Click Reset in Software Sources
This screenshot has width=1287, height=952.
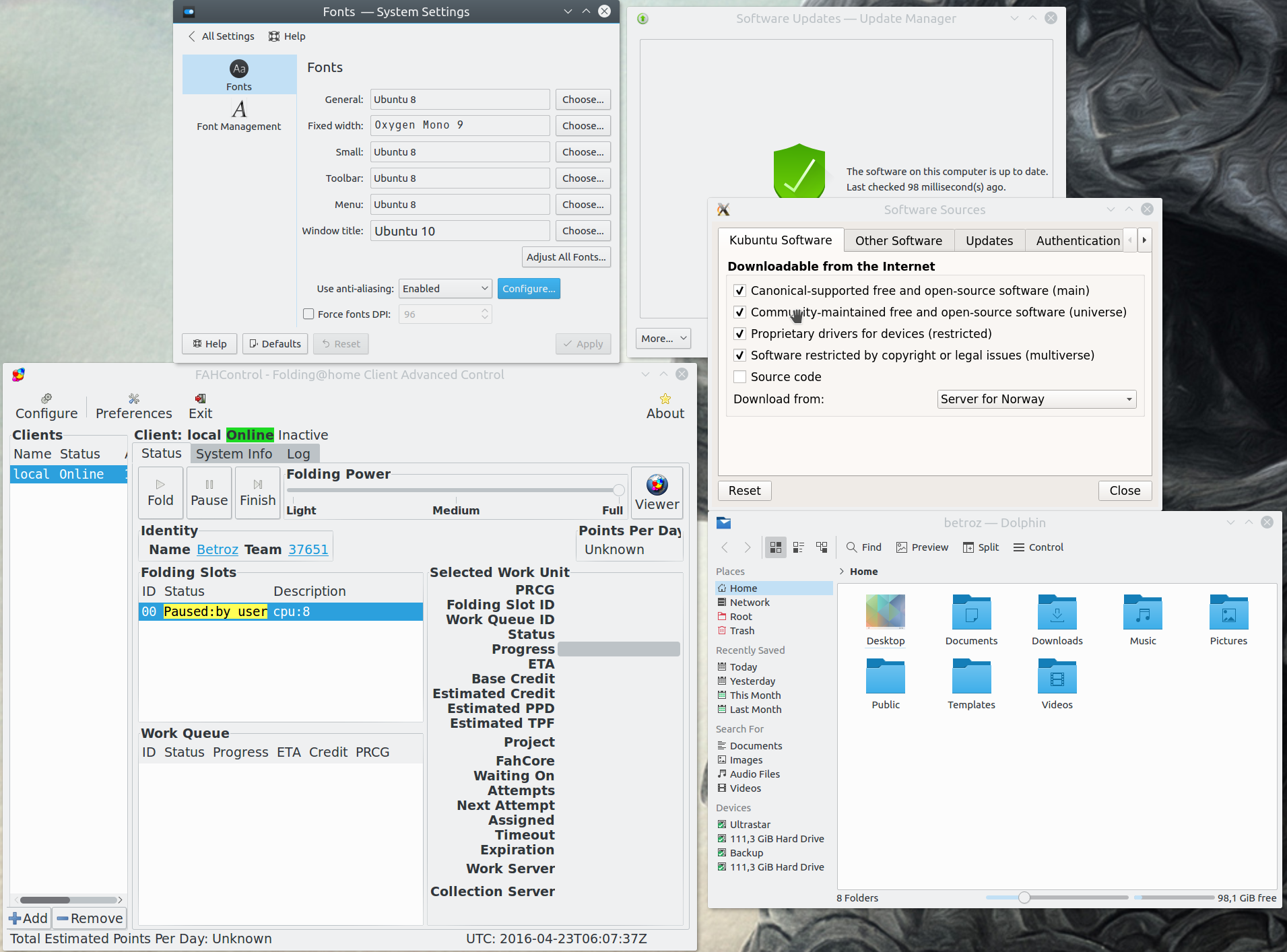[x=744, y=491]
